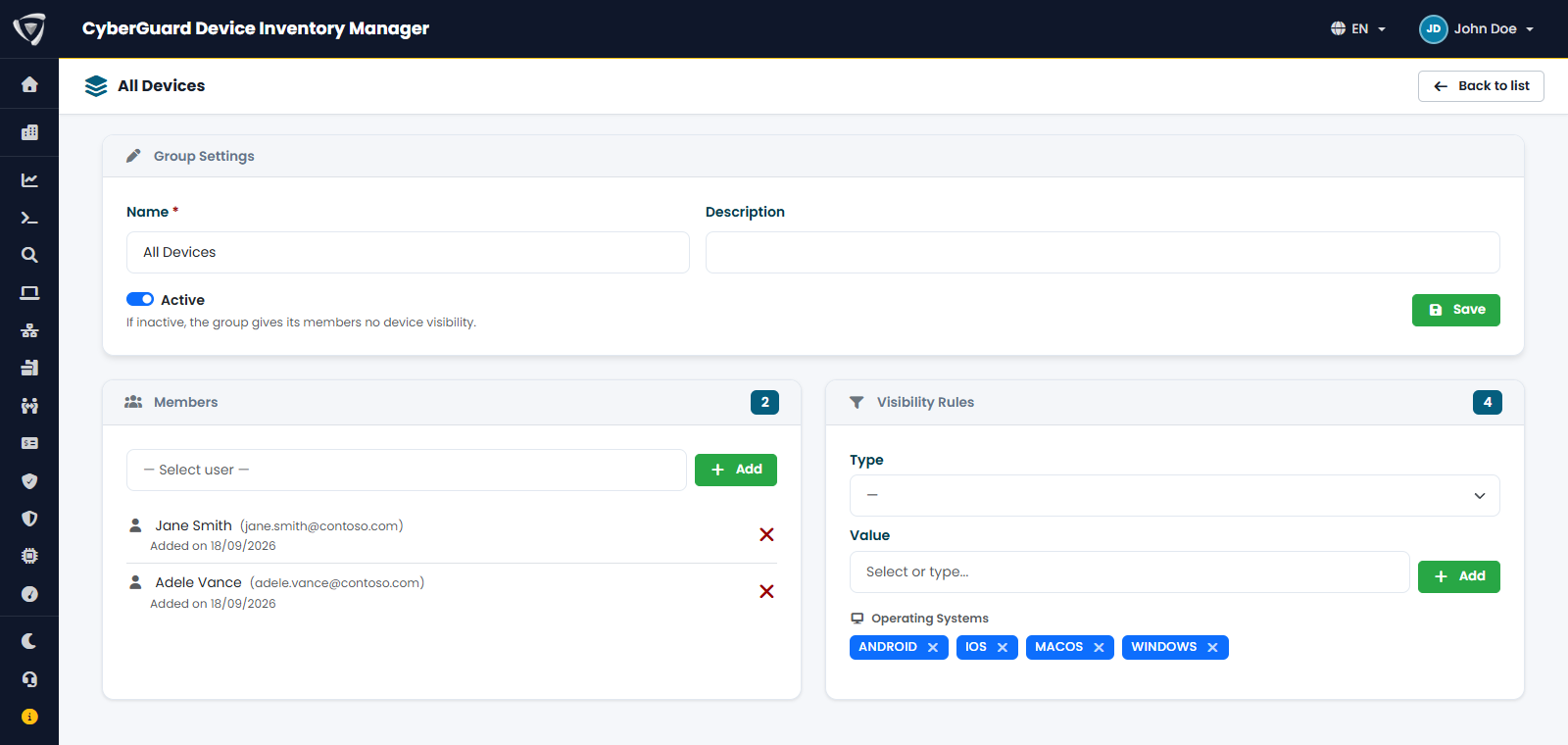Open the laptop devices sidebar icon

[29, 293]
